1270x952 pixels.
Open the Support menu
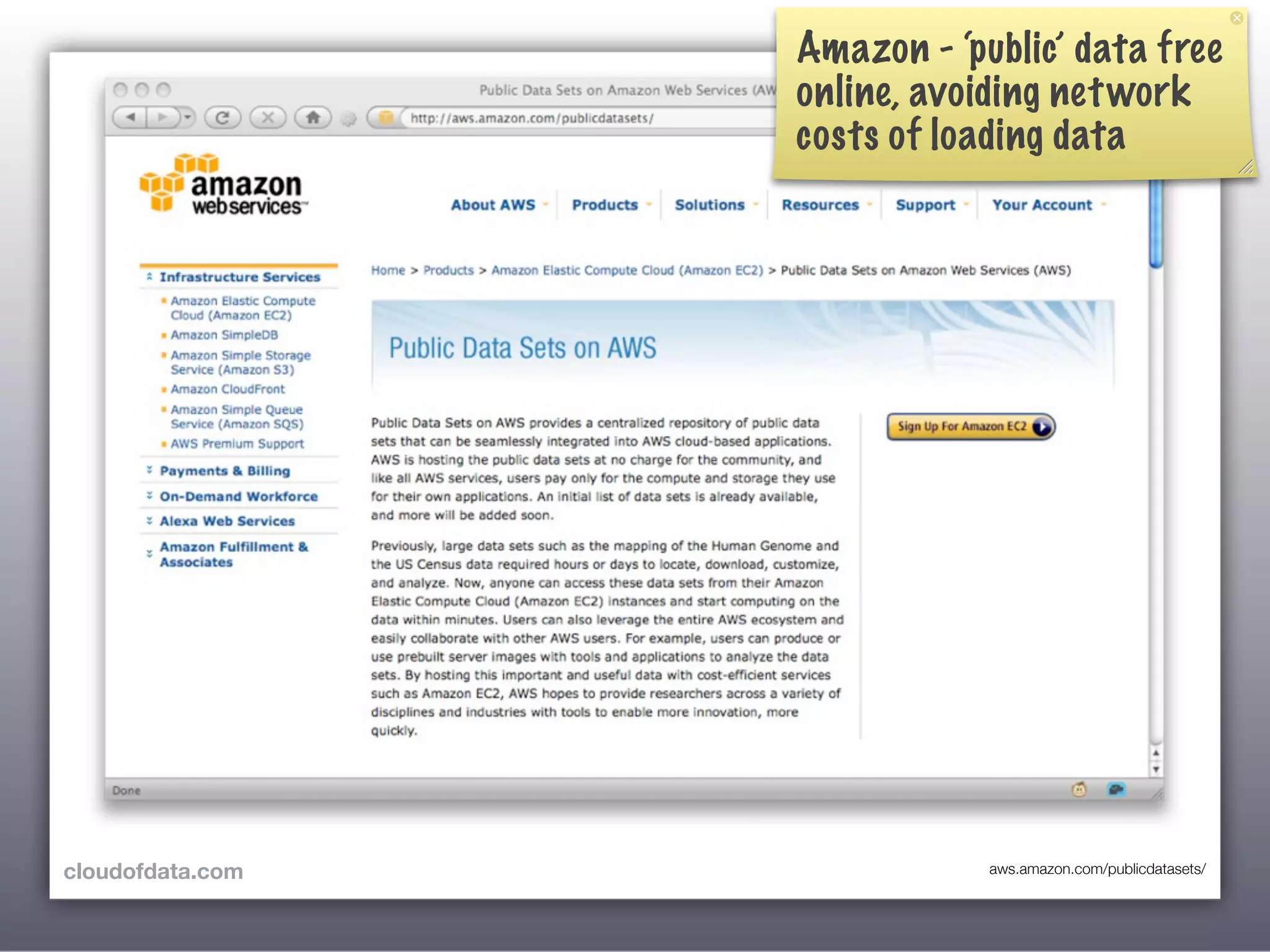tap(931, 205)
